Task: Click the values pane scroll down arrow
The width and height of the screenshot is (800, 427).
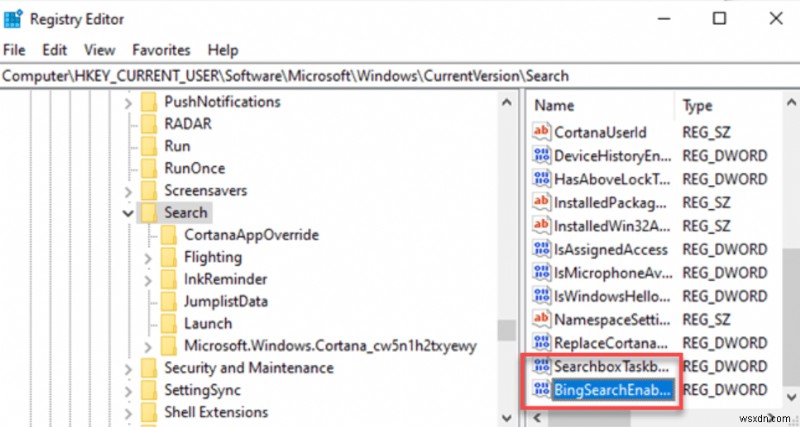Action: [791, 396]
